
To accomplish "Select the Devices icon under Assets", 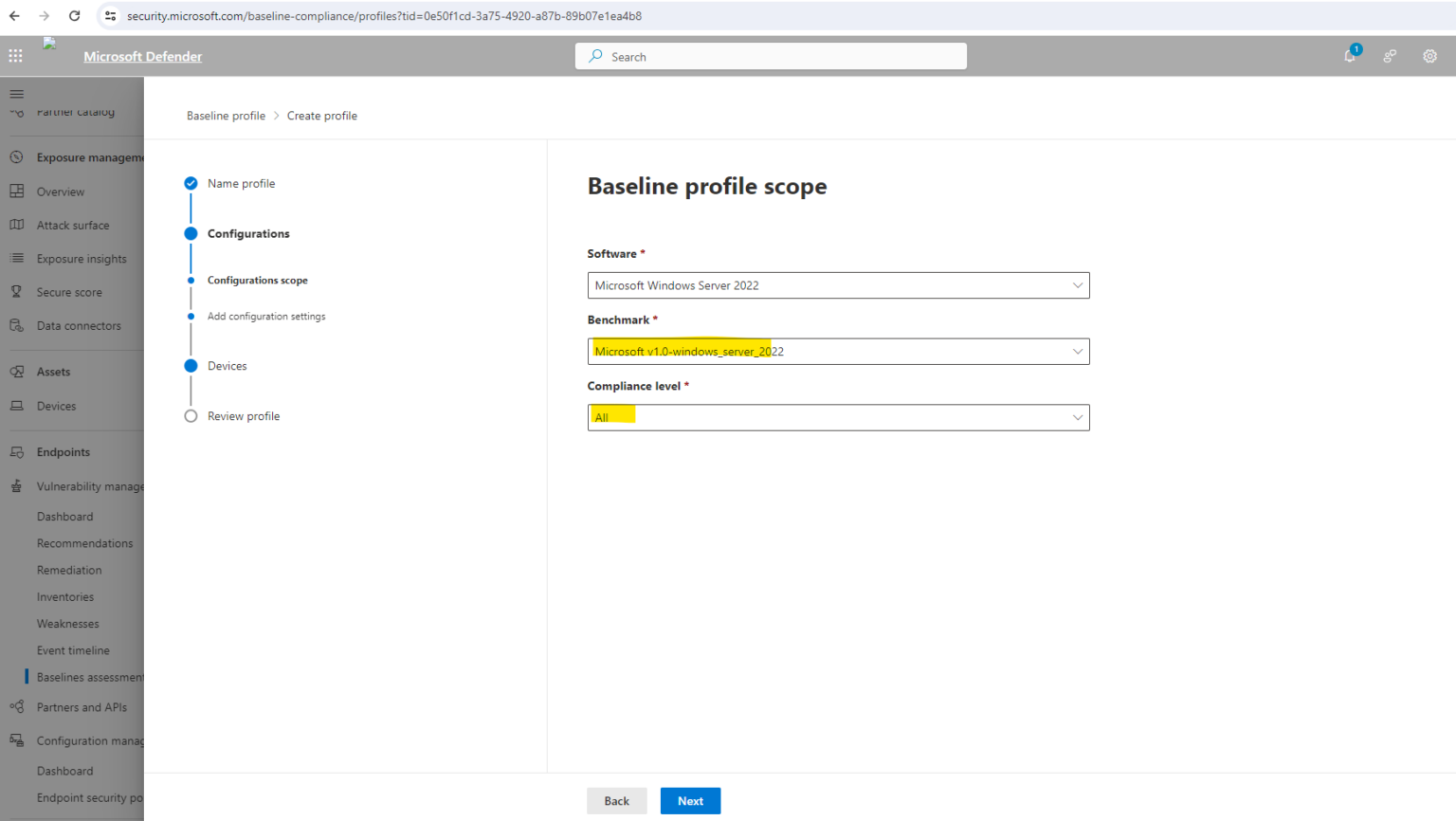I will coord(16,406).
